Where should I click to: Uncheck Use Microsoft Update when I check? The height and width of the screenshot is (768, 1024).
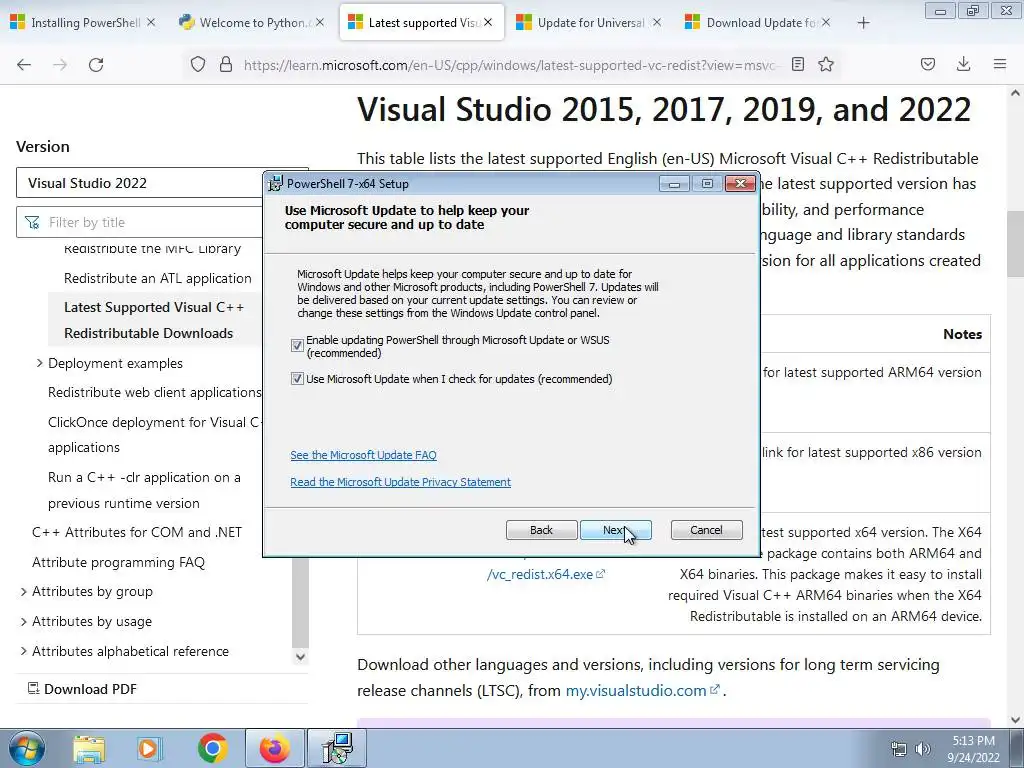(x=297, y=378)
